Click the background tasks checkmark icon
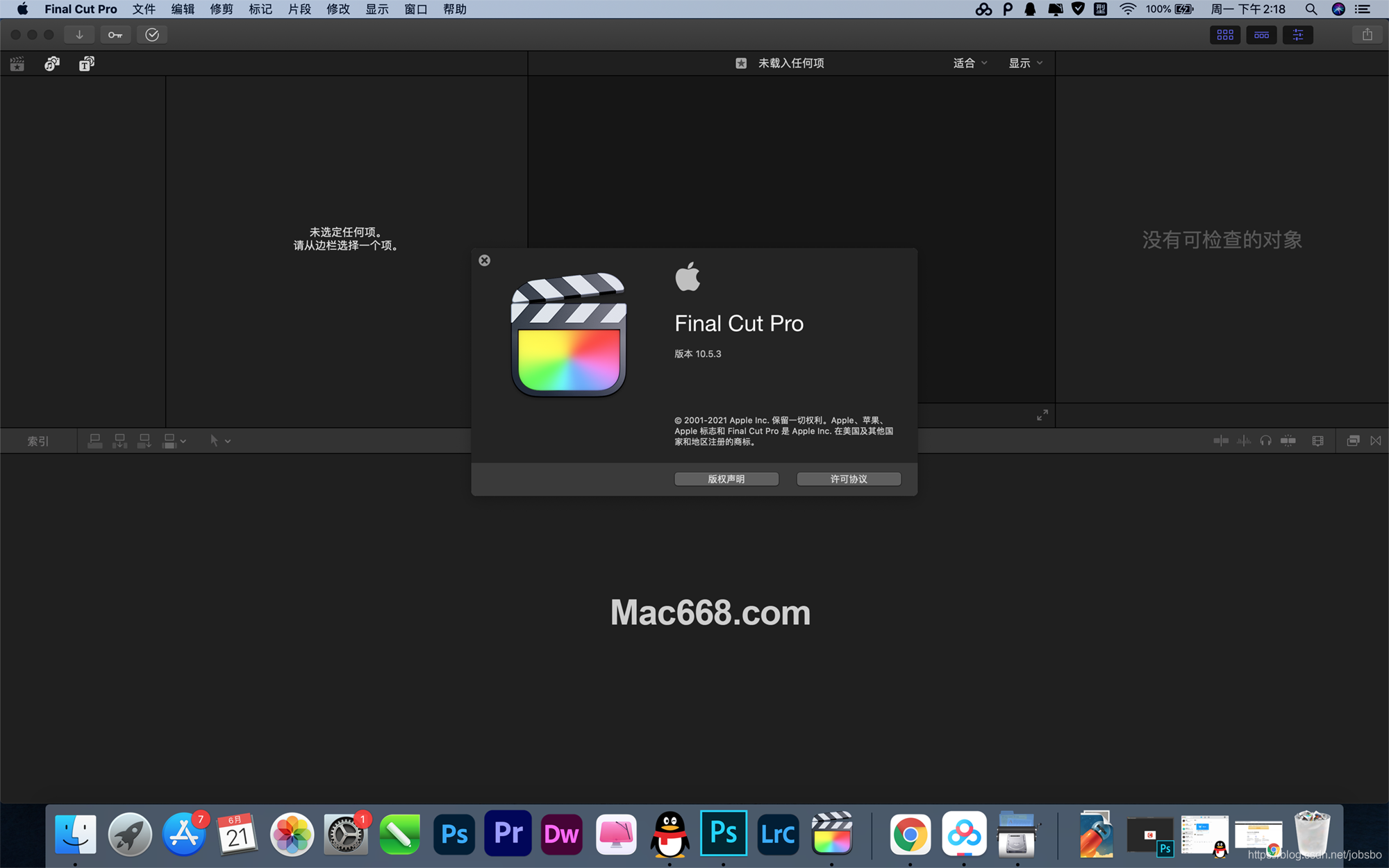The width and height of the screenshot is (1389, 868). point(152,35)
